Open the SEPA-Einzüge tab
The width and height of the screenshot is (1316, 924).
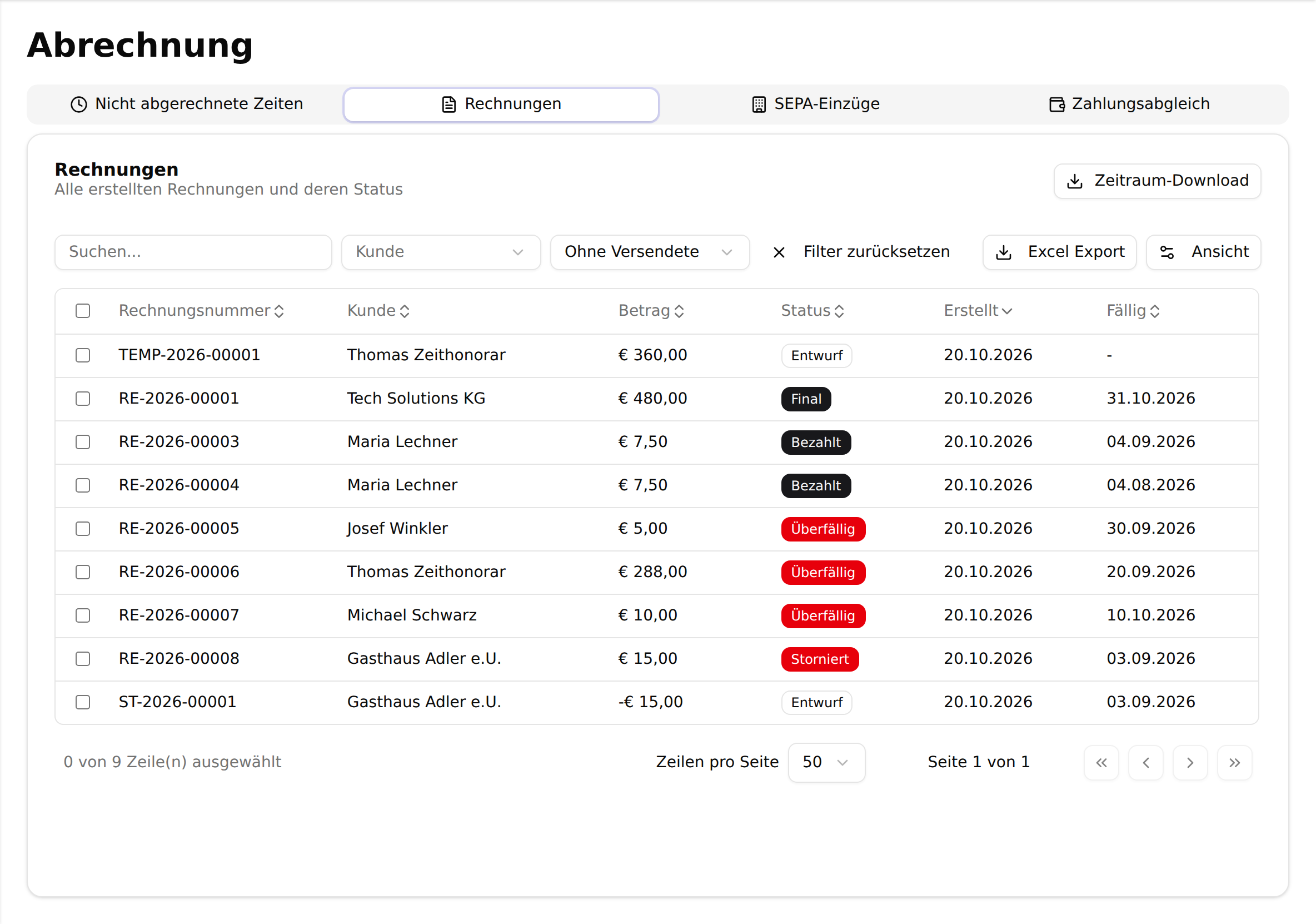click(816, 105)
